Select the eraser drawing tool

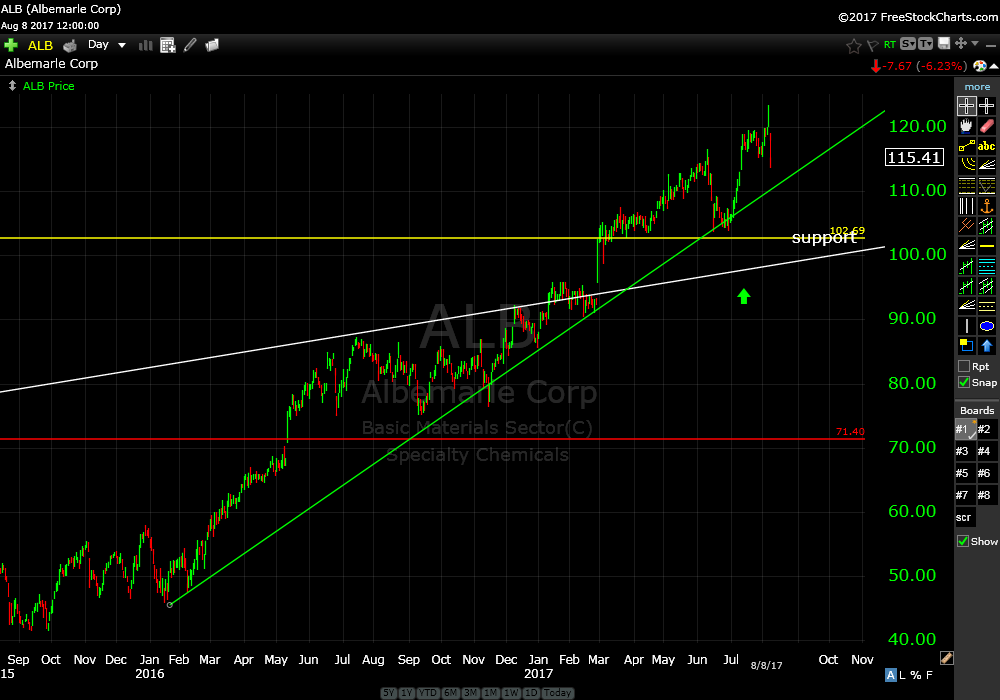click(x=987, y=126)
